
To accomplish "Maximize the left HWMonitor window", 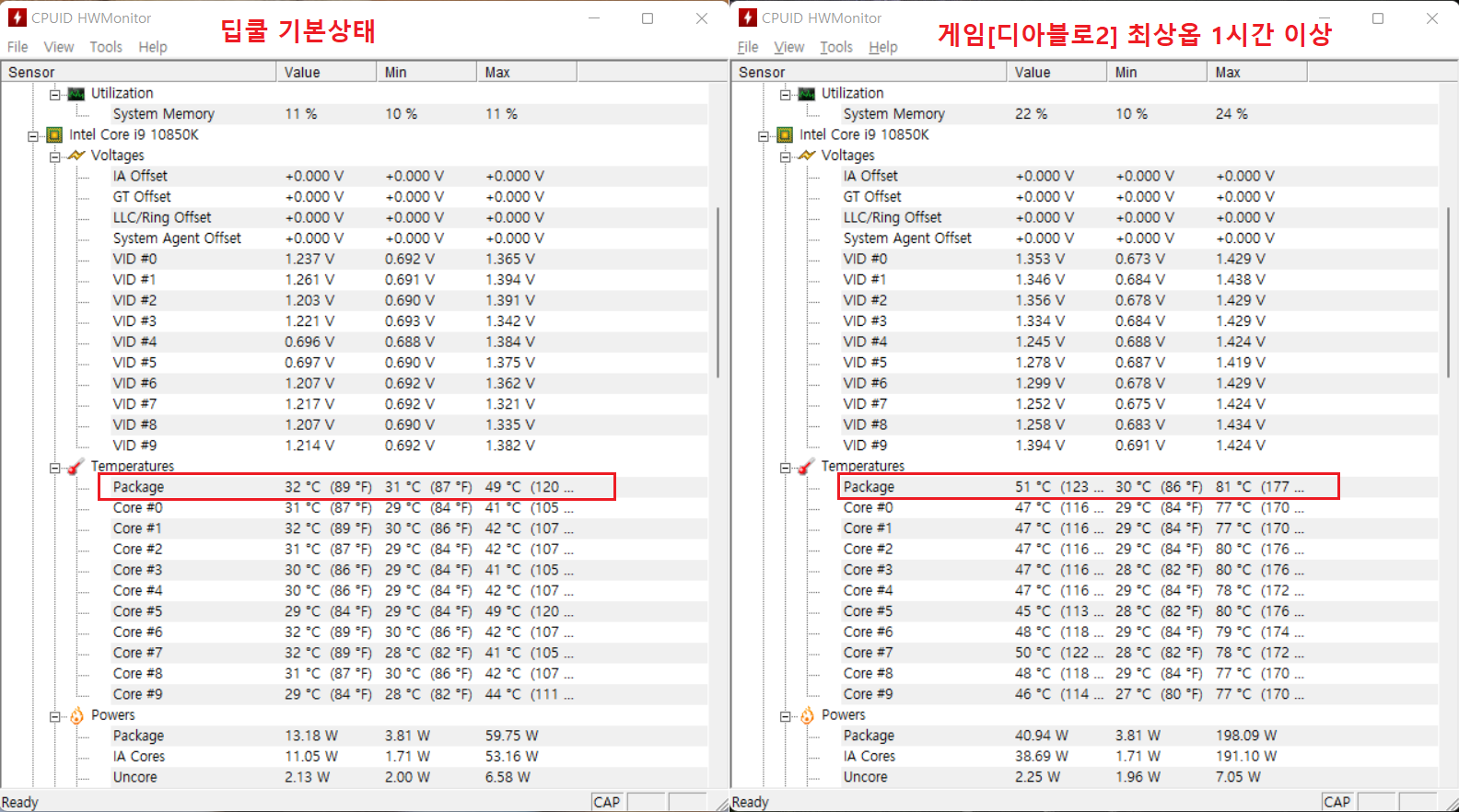I will pyautogui.click(x=648, y=18).
